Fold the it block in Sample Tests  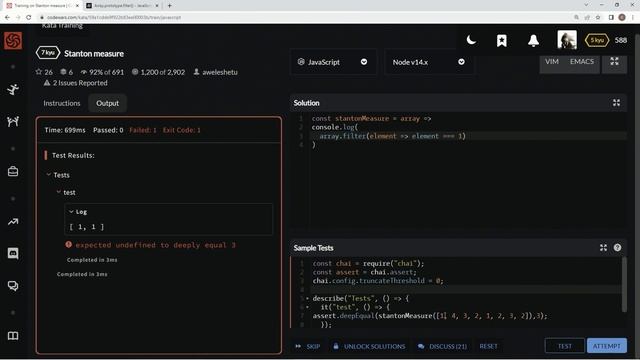(x=307, y=307)
